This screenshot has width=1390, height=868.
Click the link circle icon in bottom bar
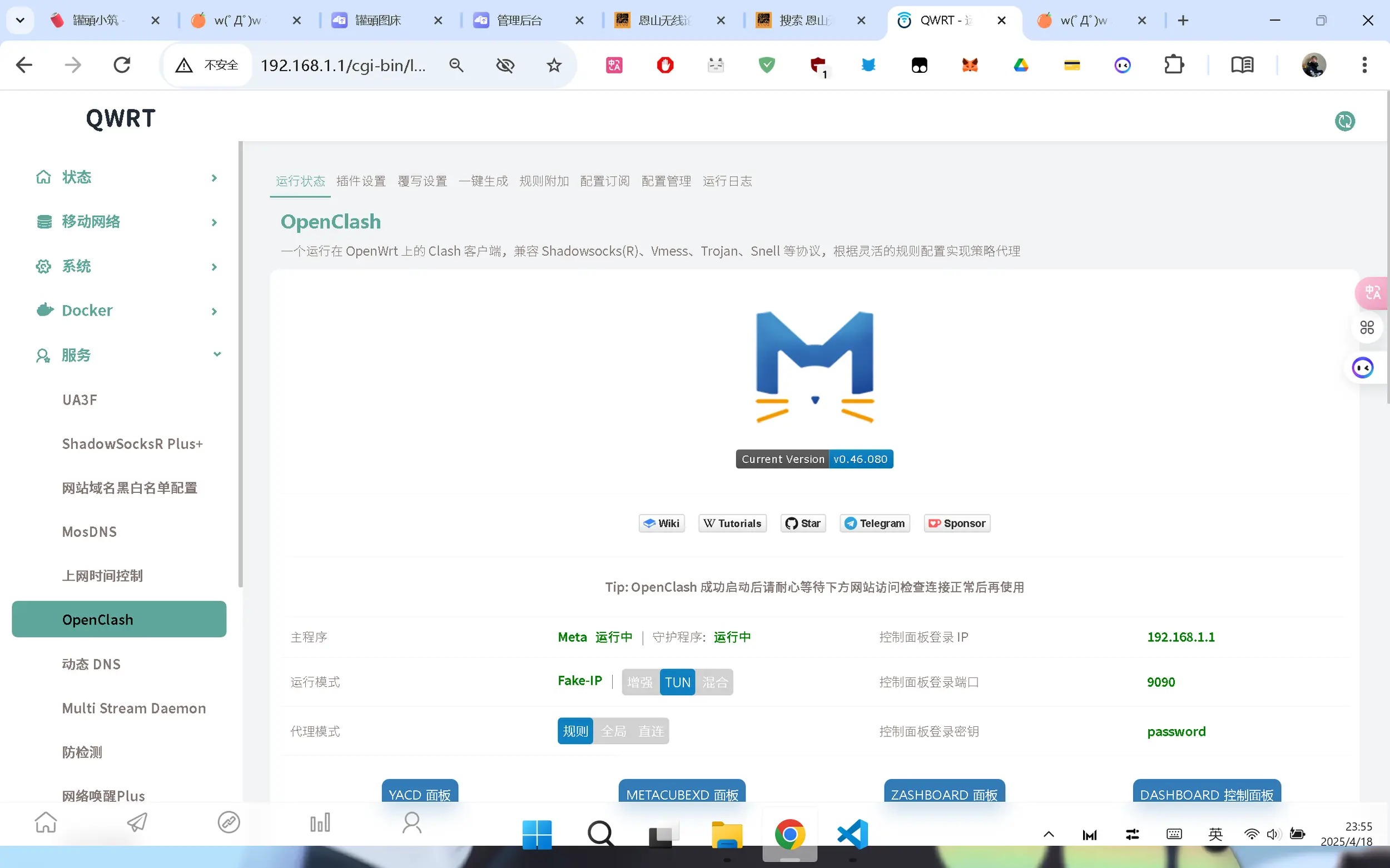point(229,822)
